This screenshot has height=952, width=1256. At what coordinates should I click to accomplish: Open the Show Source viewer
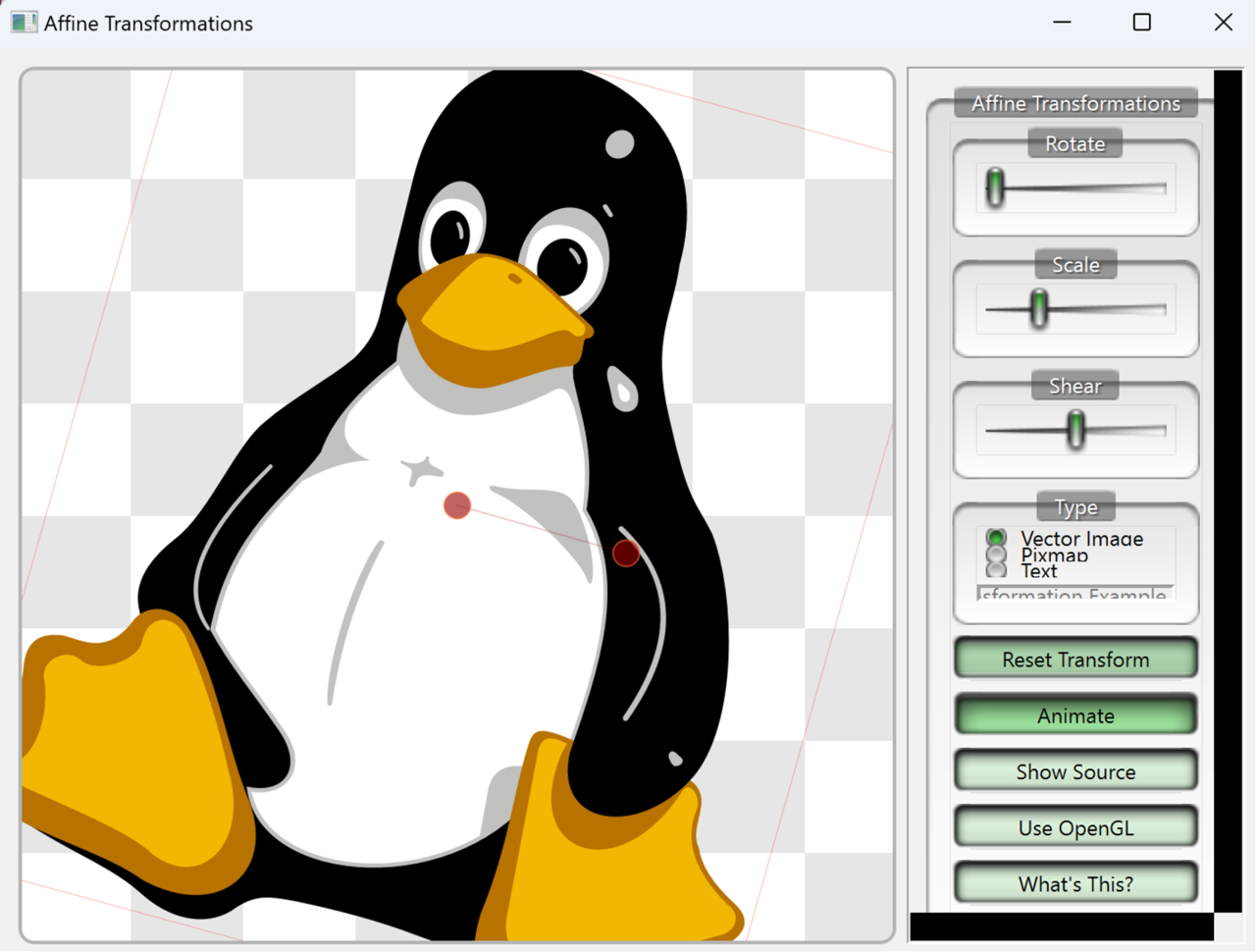click(1075, 771)
